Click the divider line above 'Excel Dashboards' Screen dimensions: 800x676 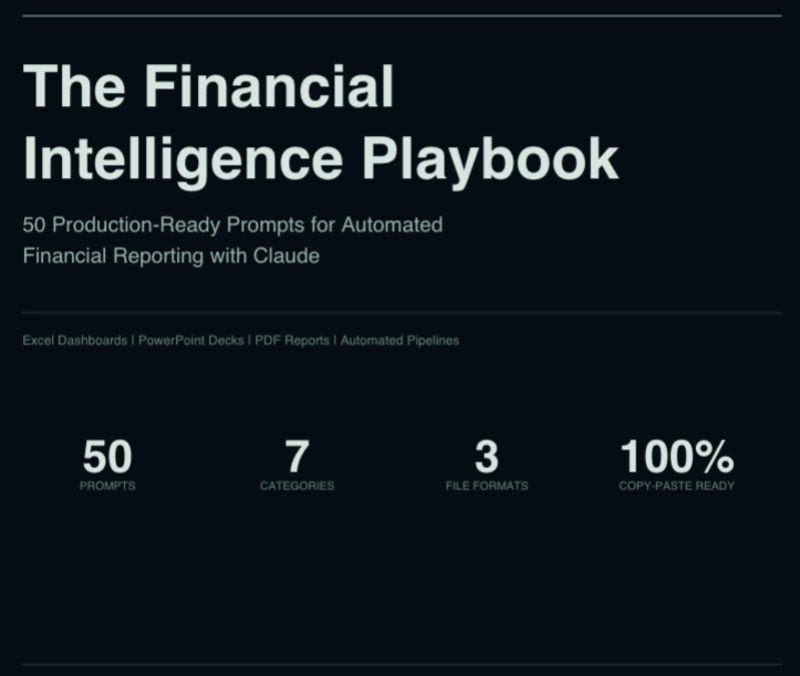click(x=400, y=313)
